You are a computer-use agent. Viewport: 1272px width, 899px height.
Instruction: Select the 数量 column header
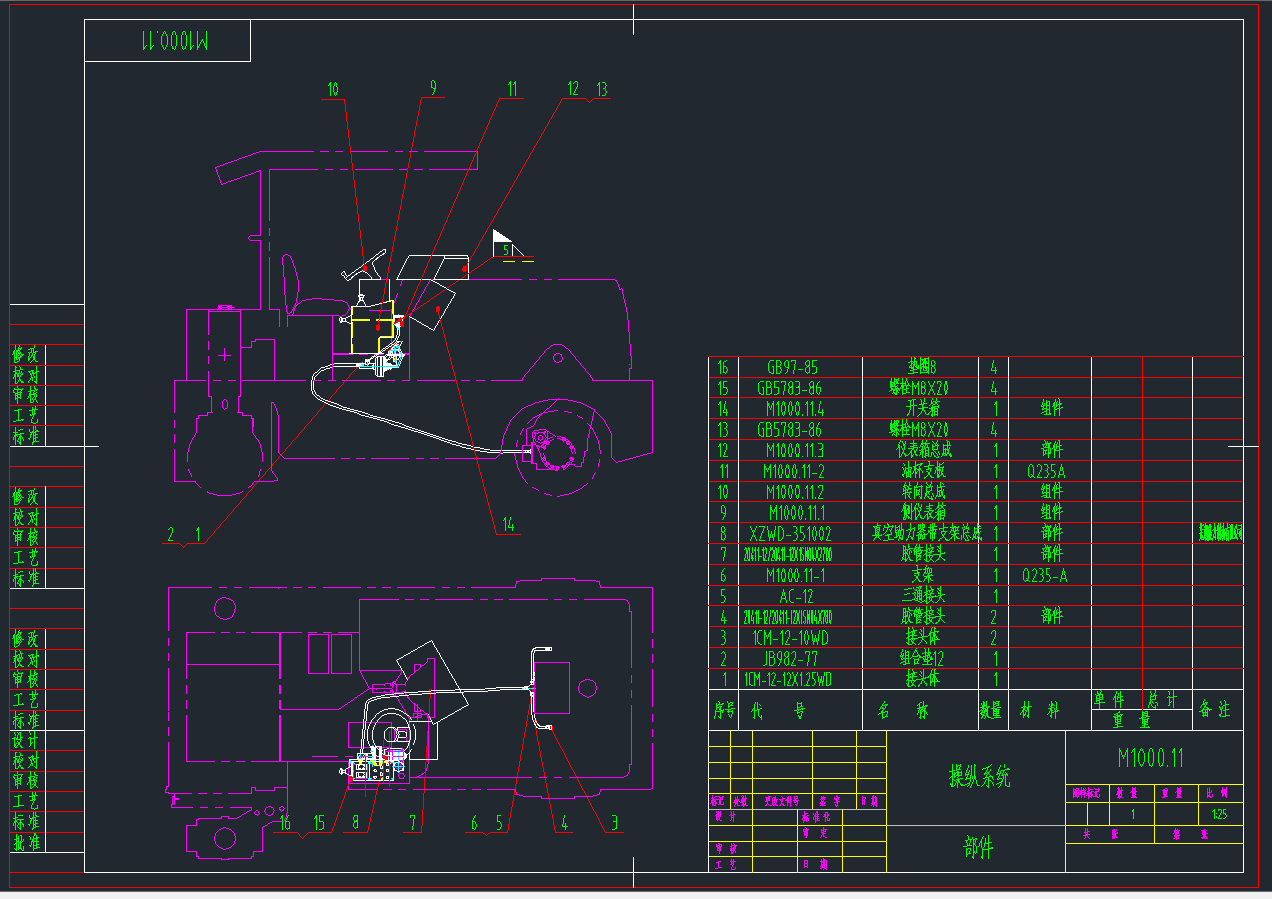(x=991, y=710)
